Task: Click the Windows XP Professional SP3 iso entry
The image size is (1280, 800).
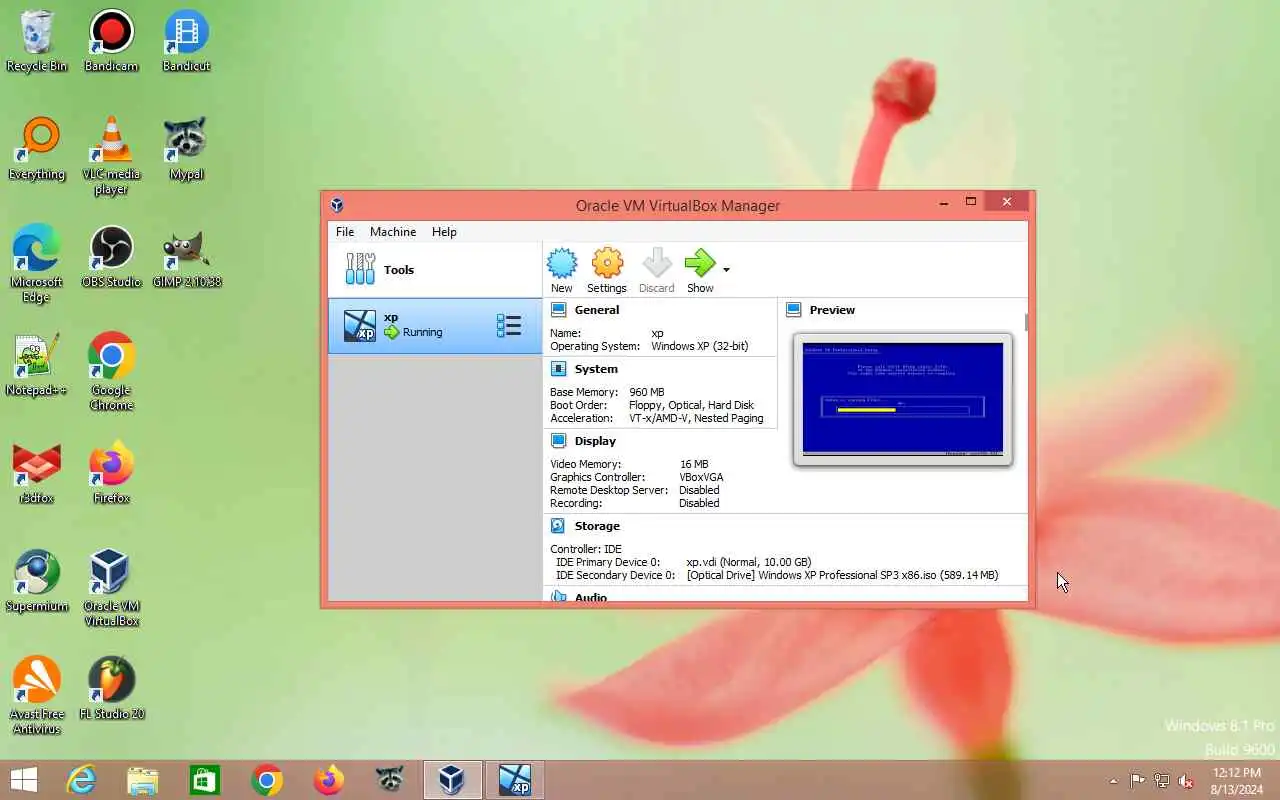Action: [x=842, y=575]
